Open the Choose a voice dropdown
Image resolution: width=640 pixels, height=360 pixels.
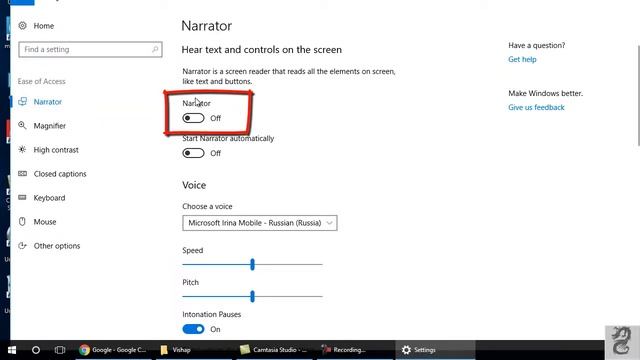click(260, 223)
